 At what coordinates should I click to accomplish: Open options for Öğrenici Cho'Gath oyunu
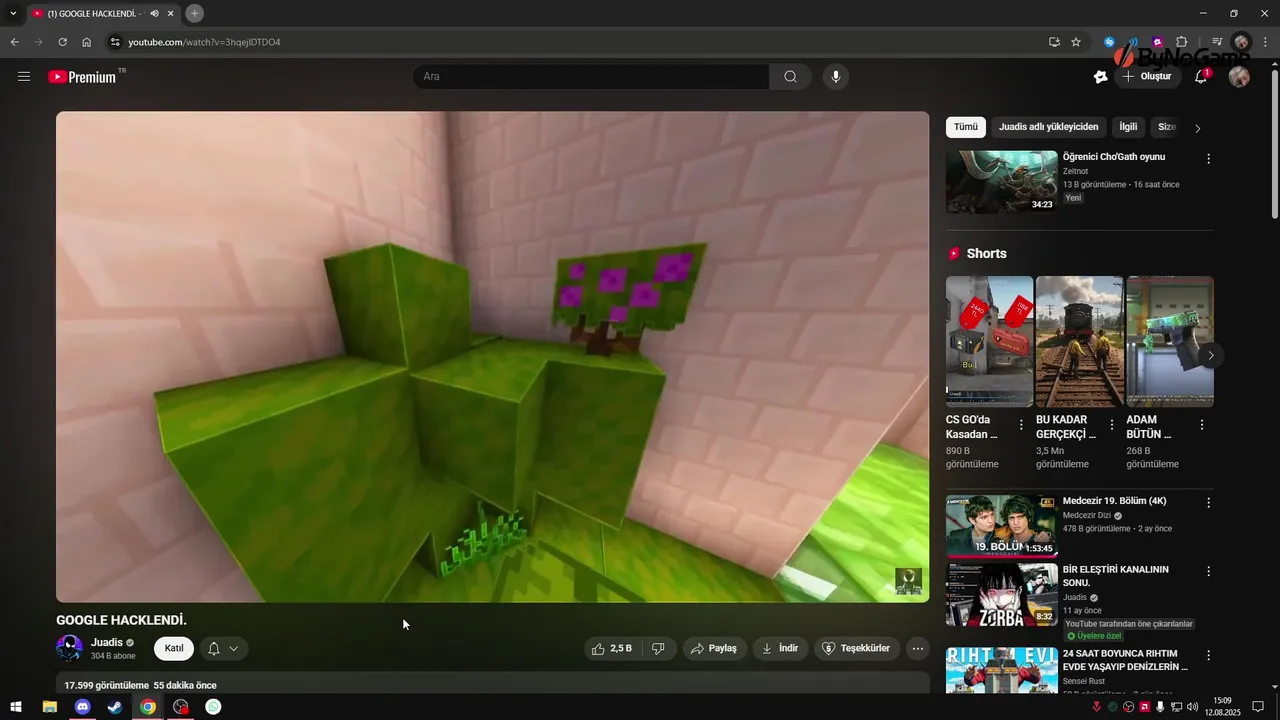(x=1208, y=159)
